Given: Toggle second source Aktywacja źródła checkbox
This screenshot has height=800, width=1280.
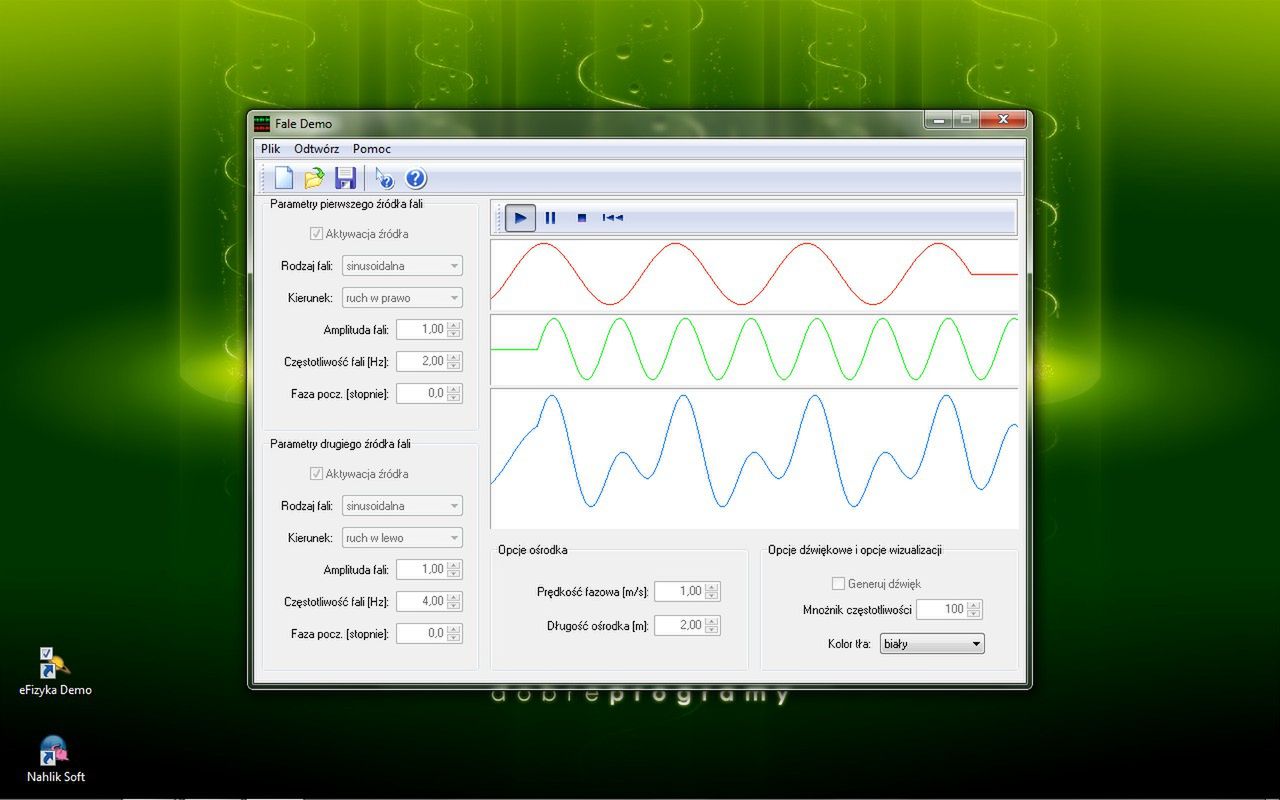Looking at the screenshot, I should click(x=317, y=474).
